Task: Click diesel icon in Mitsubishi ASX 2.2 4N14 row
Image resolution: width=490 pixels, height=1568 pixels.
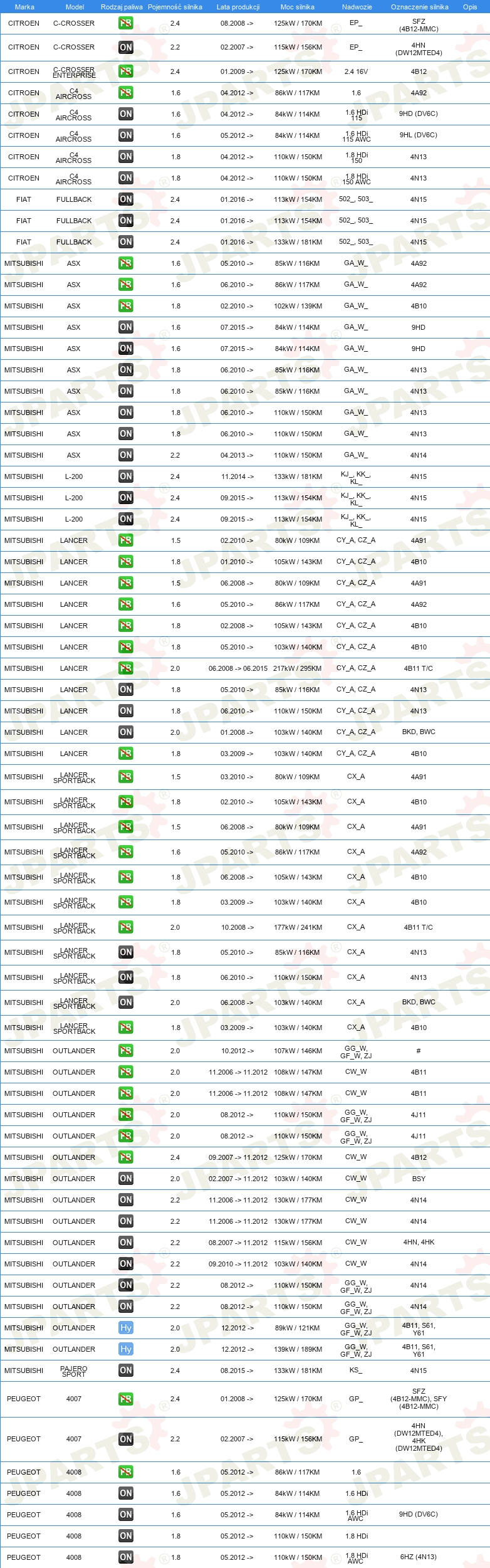Action: pos(126,455)
